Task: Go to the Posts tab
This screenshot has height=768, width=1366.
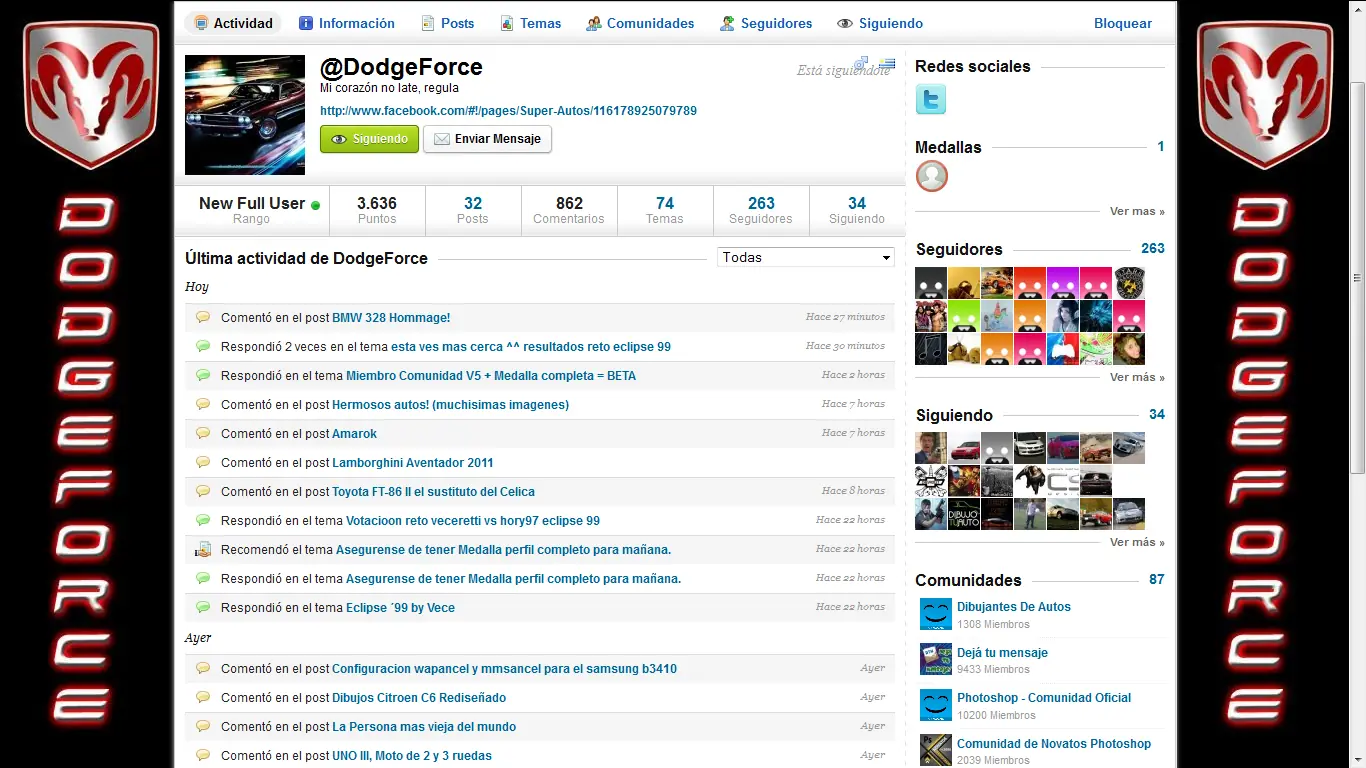Action: click(447, 23)
